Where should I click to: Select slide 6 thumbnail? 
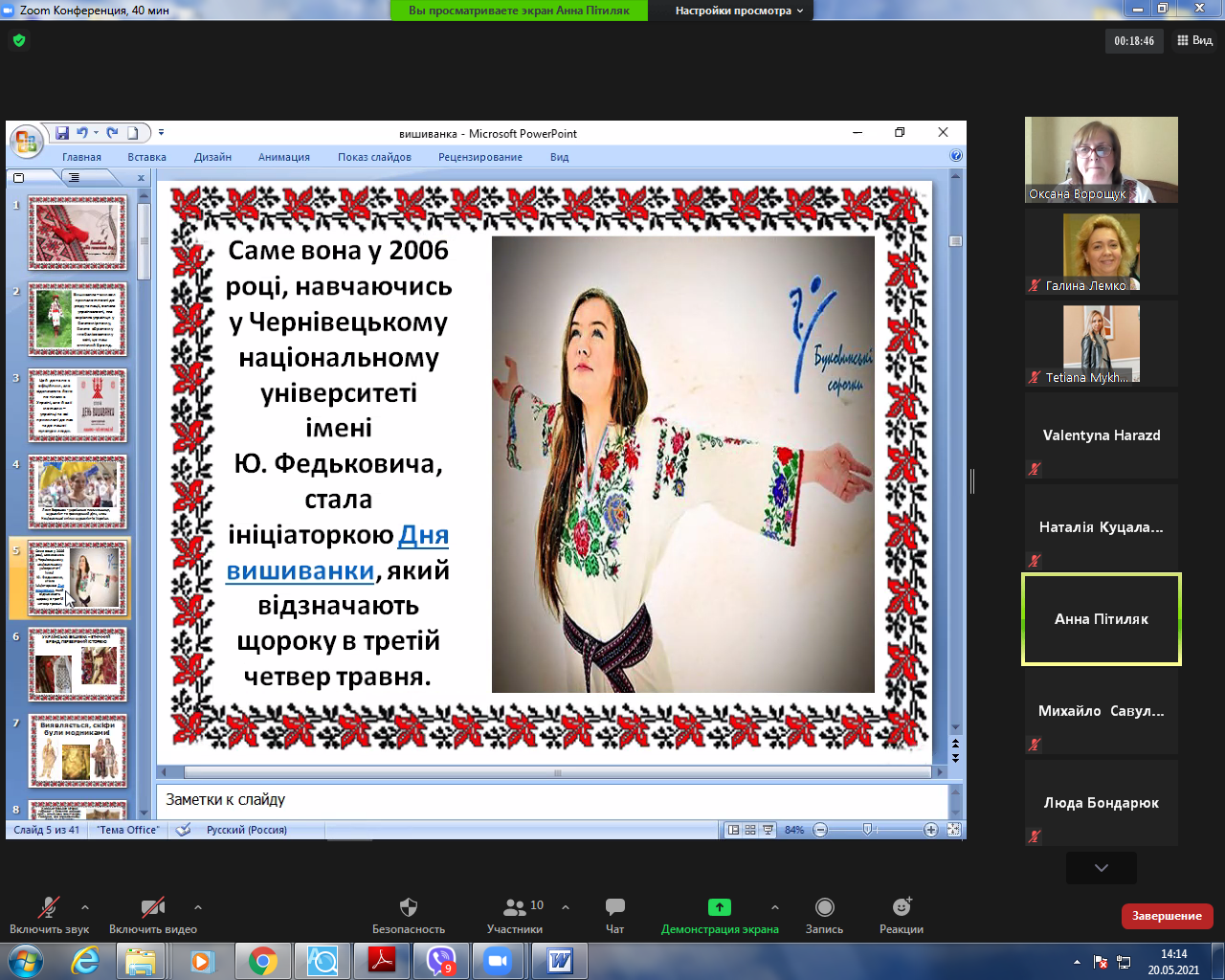78,664
